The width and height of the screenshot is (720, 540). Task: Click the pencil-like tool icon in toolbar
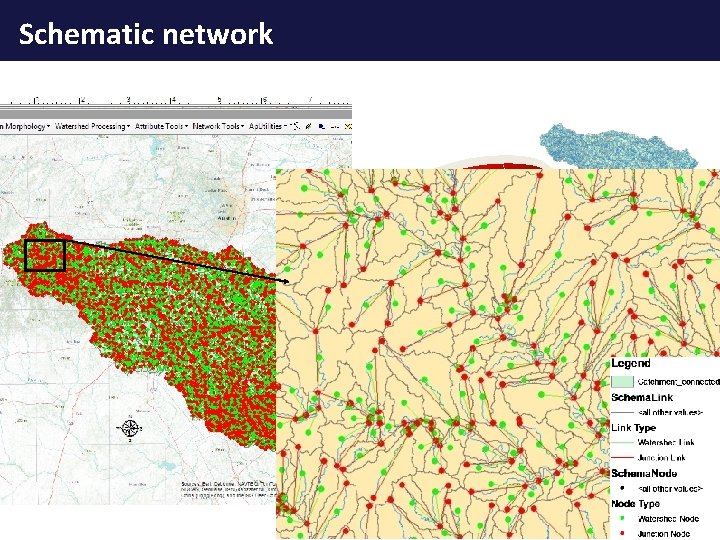click(309, 126)
